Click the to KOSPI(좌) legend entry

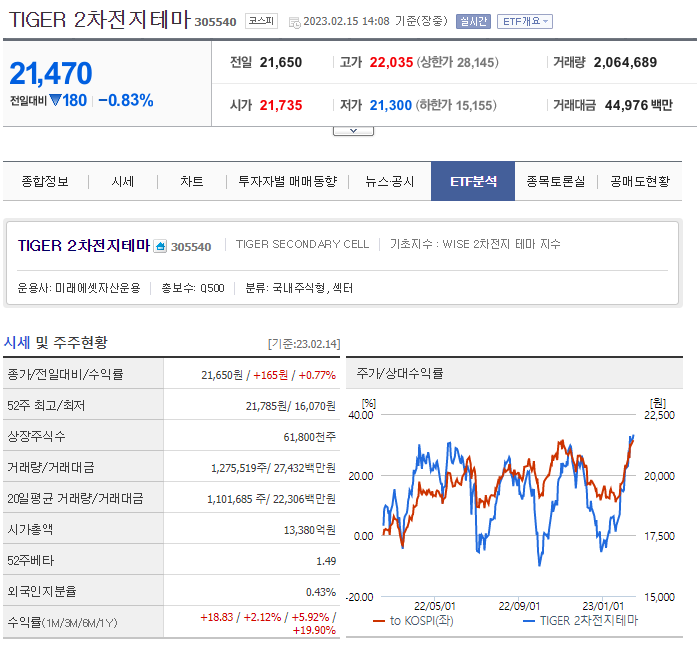(x=413, y=620)
